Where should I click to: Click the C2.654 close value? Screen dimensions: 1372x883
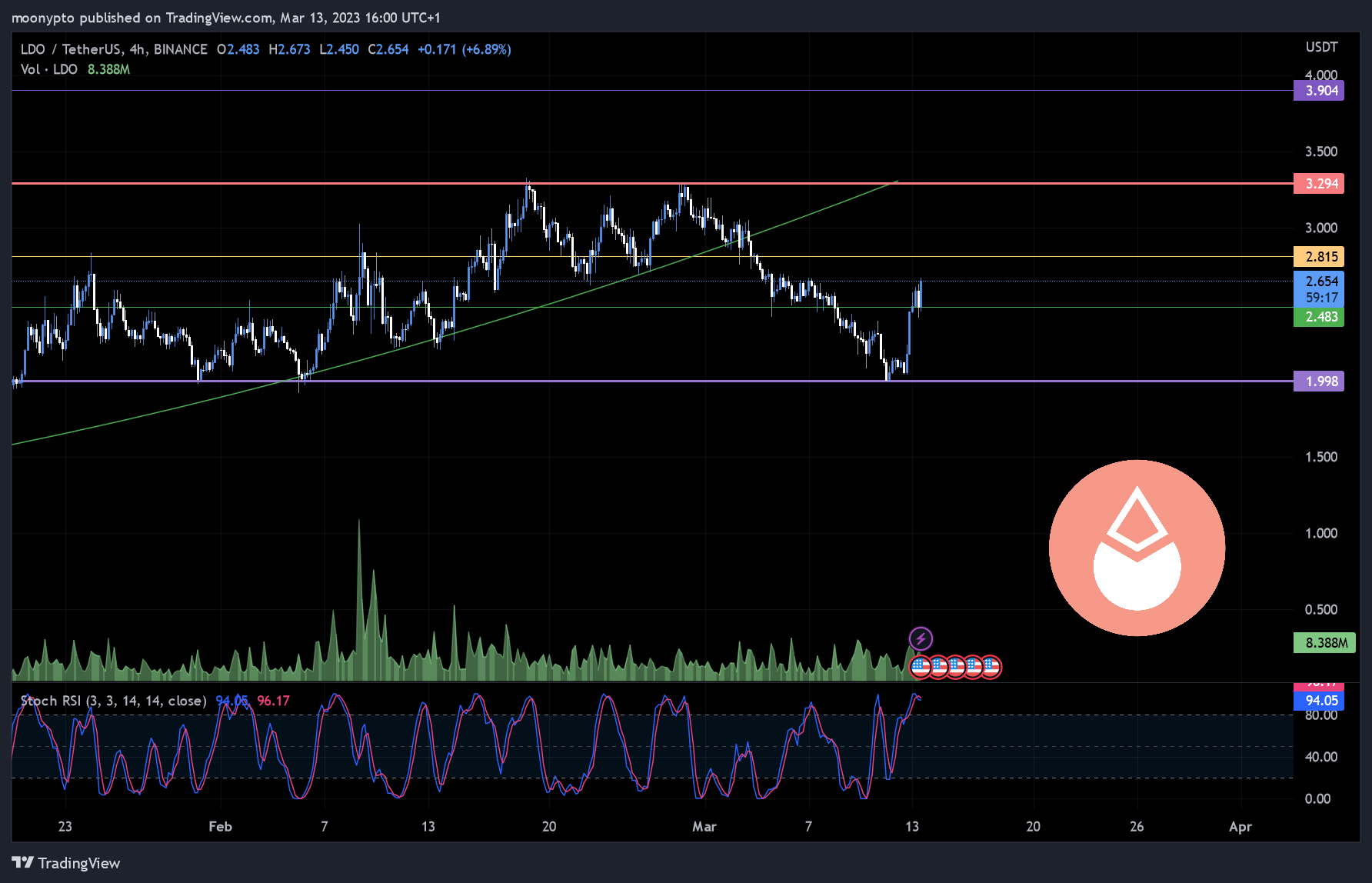coord(388,49)
